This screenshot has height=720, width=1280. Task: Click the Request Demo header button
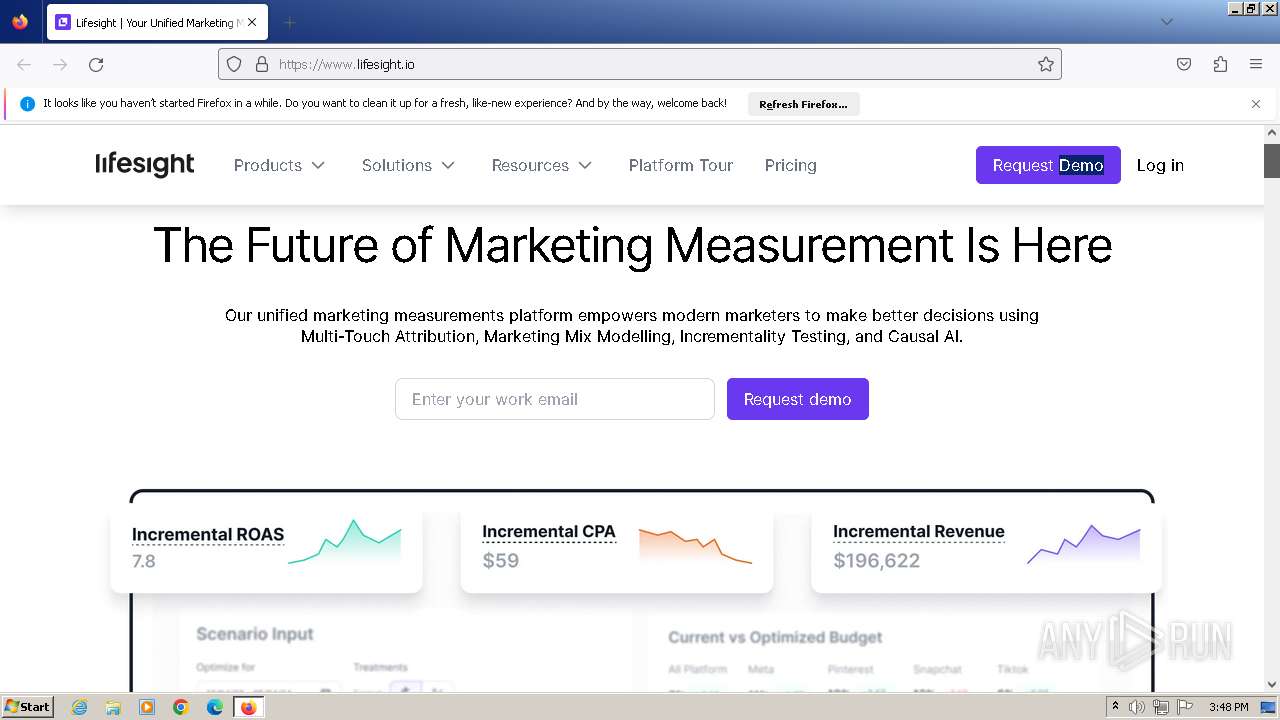(x=1048, y=165)
